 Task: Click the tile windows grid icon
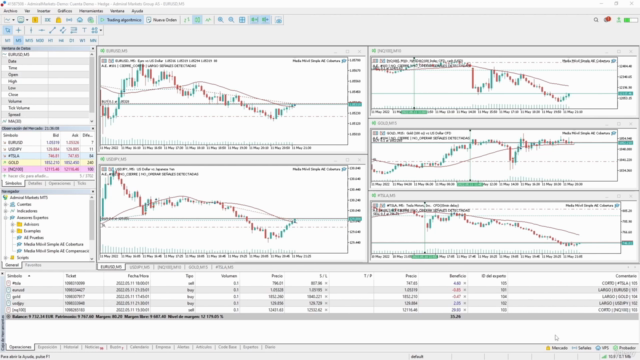(x=242, y=20)
